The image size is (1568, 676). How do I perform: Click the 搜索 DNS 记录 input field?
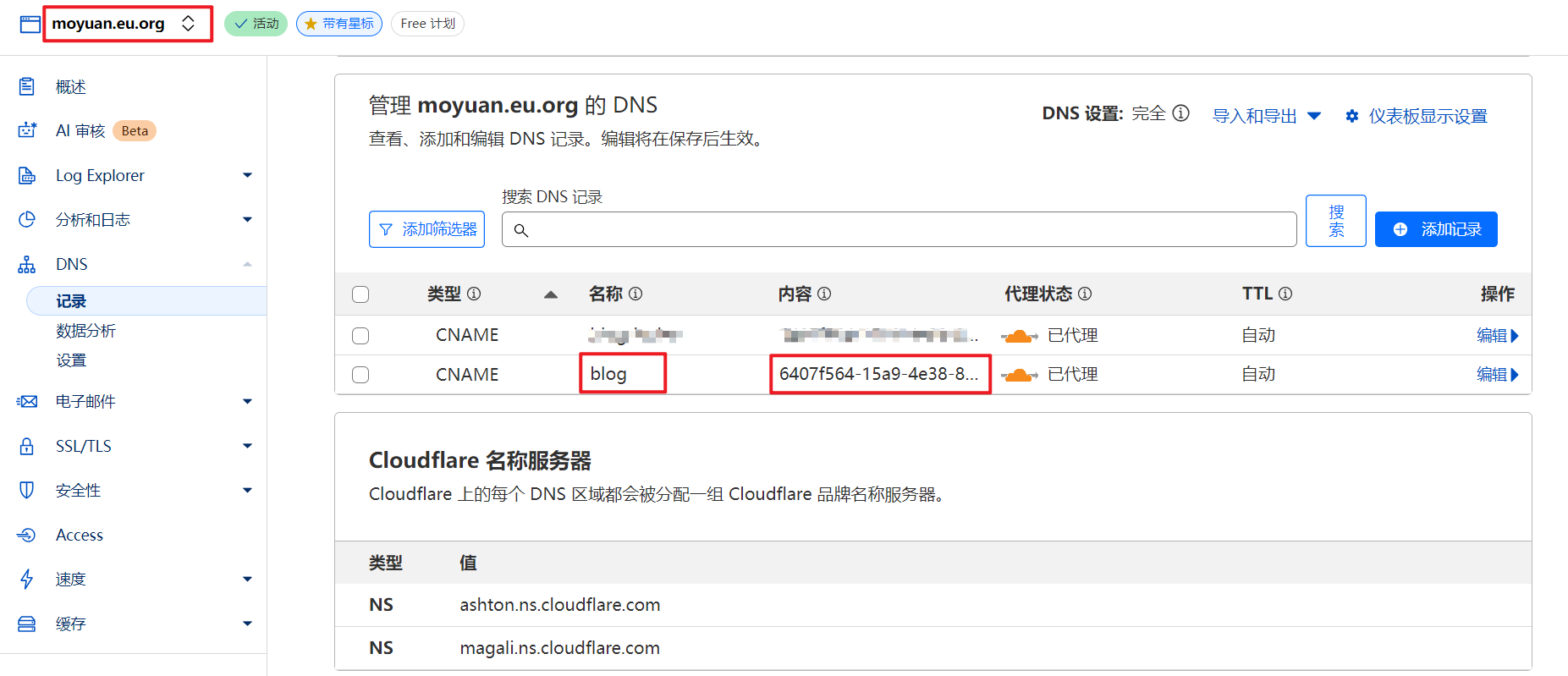click(x=905, y=229)
